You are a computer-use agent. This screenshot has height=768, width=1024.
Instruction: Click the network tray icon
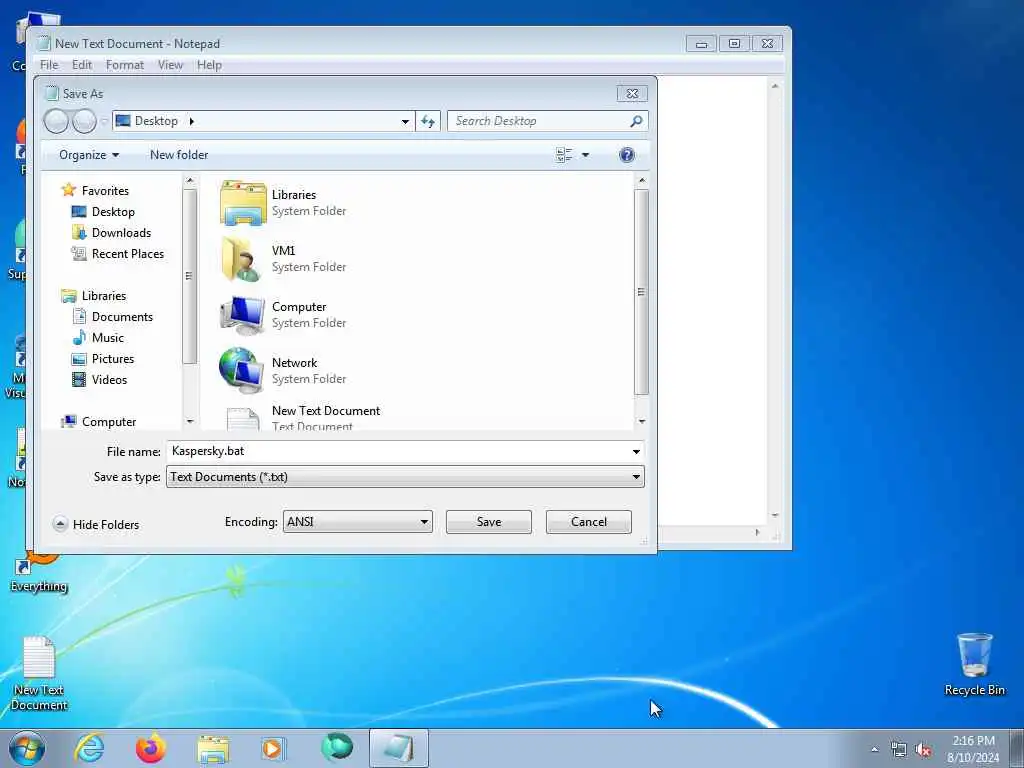[x=899, y=750]
